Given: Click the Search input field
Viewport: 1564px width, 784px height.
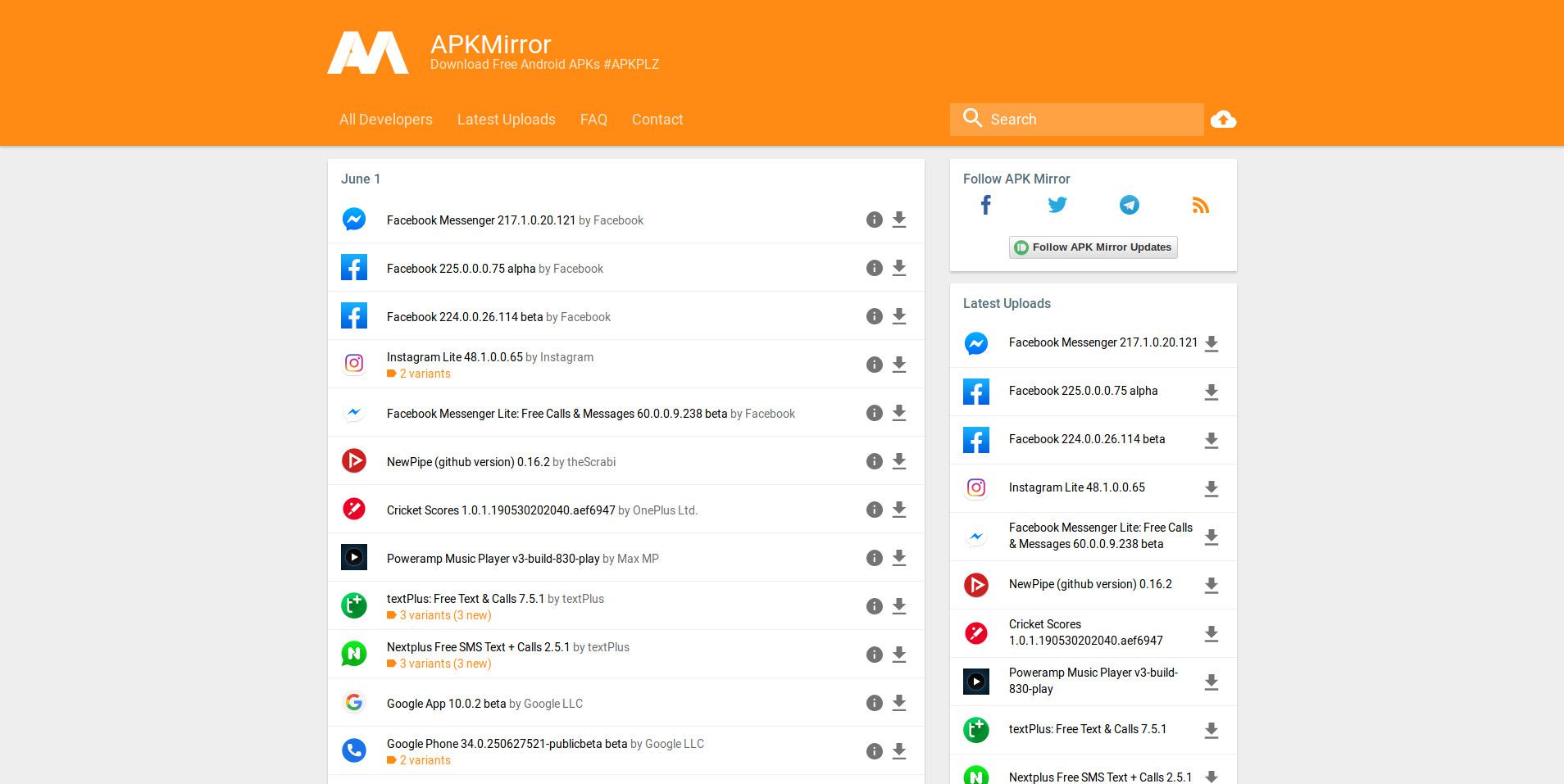Looking at the screenshot, I should 1076,120.
